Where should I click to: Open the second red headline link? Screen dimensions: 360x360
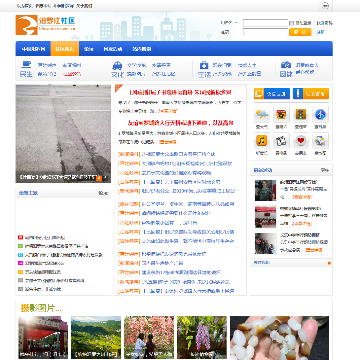click(180, 123)
